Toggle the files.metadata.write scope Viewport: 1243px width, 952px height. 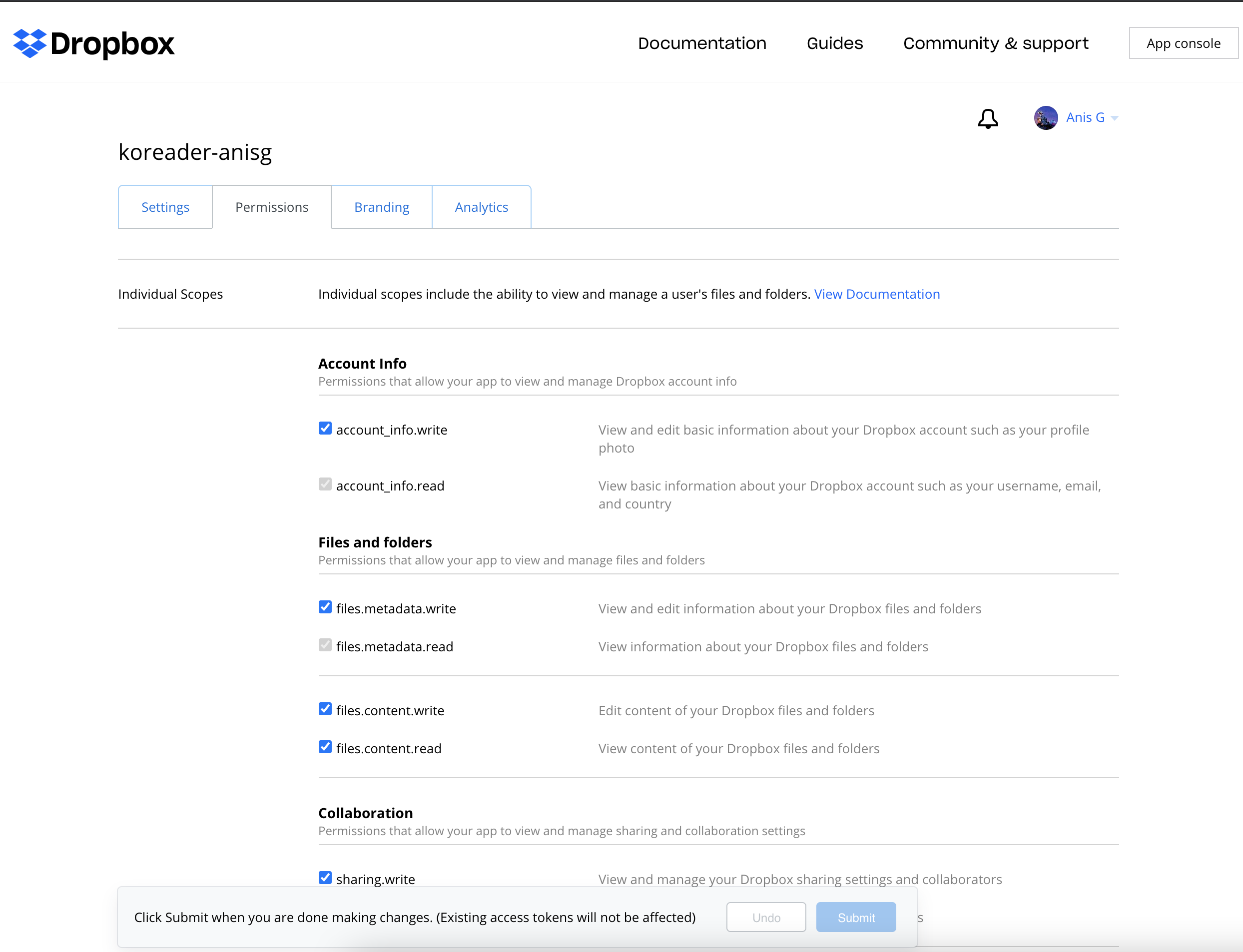pyautogui.click(x=324, y=607)
